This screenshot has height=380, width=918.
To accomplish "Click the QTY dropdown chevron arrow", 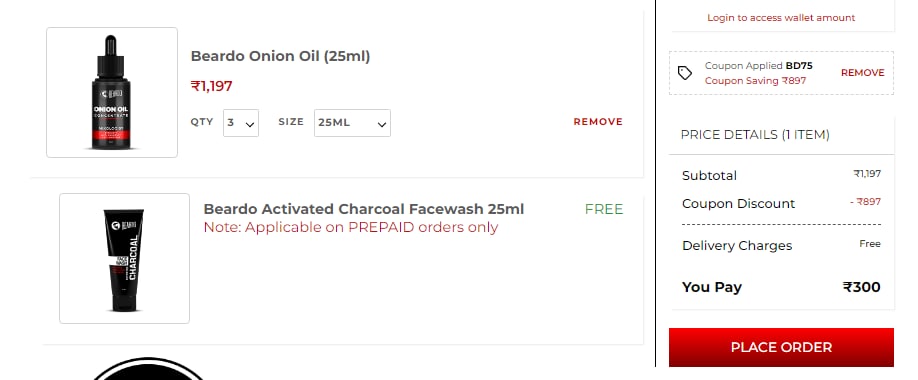I will coord(250,124).
